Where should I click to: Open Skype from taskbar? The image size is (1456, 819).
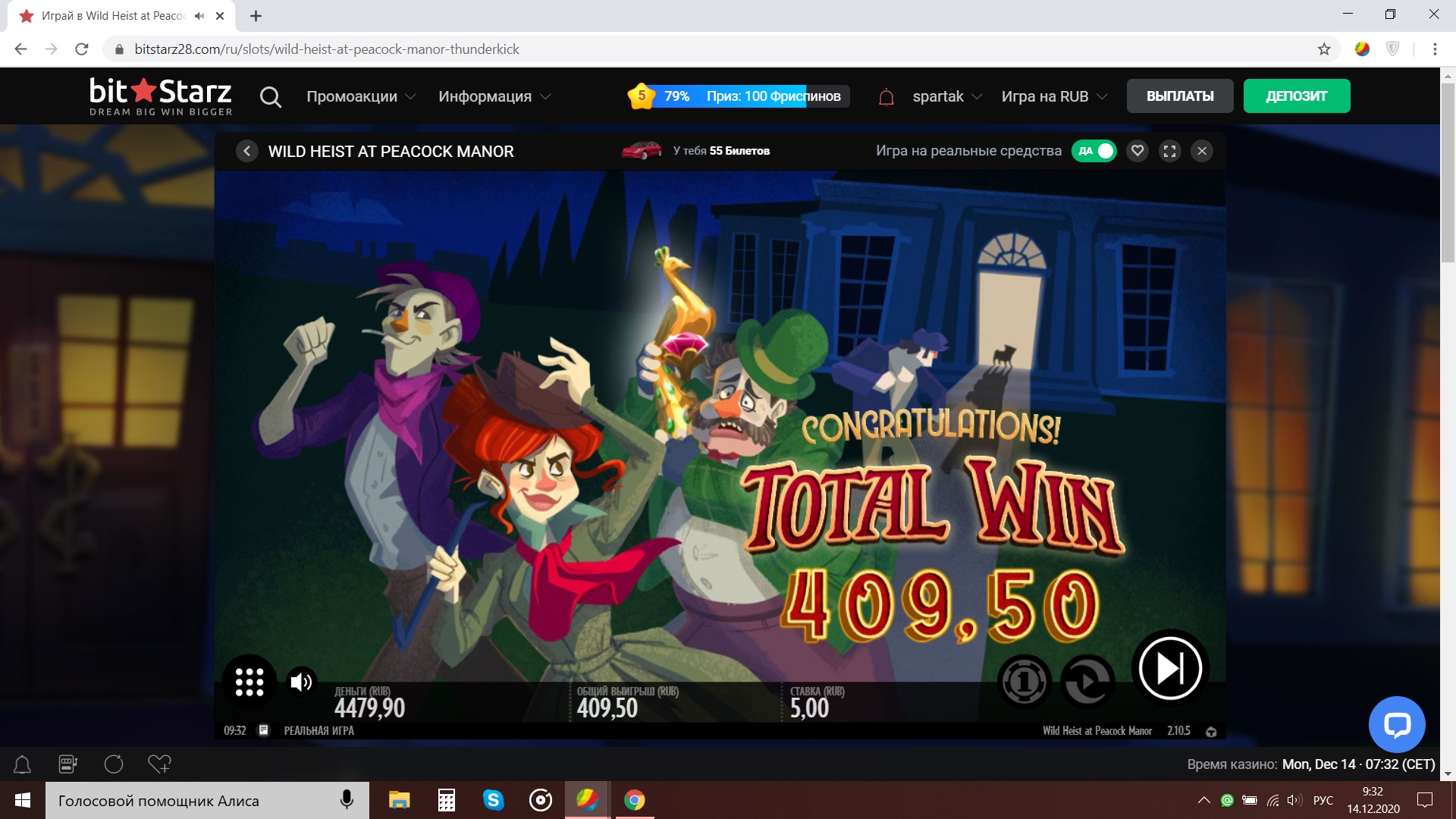(494, 800)
